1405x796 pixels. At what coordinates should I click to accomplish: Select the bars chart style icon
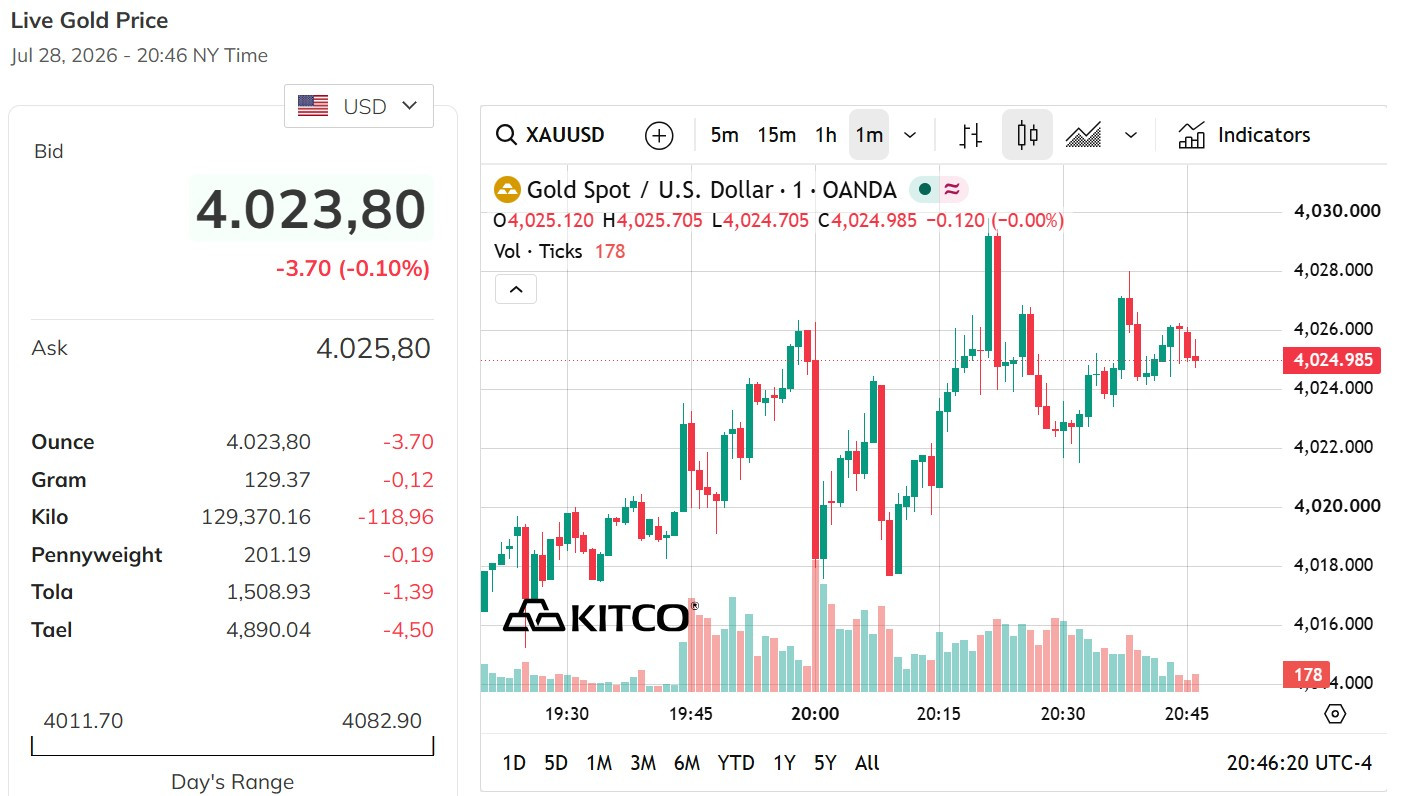point(970,135)
